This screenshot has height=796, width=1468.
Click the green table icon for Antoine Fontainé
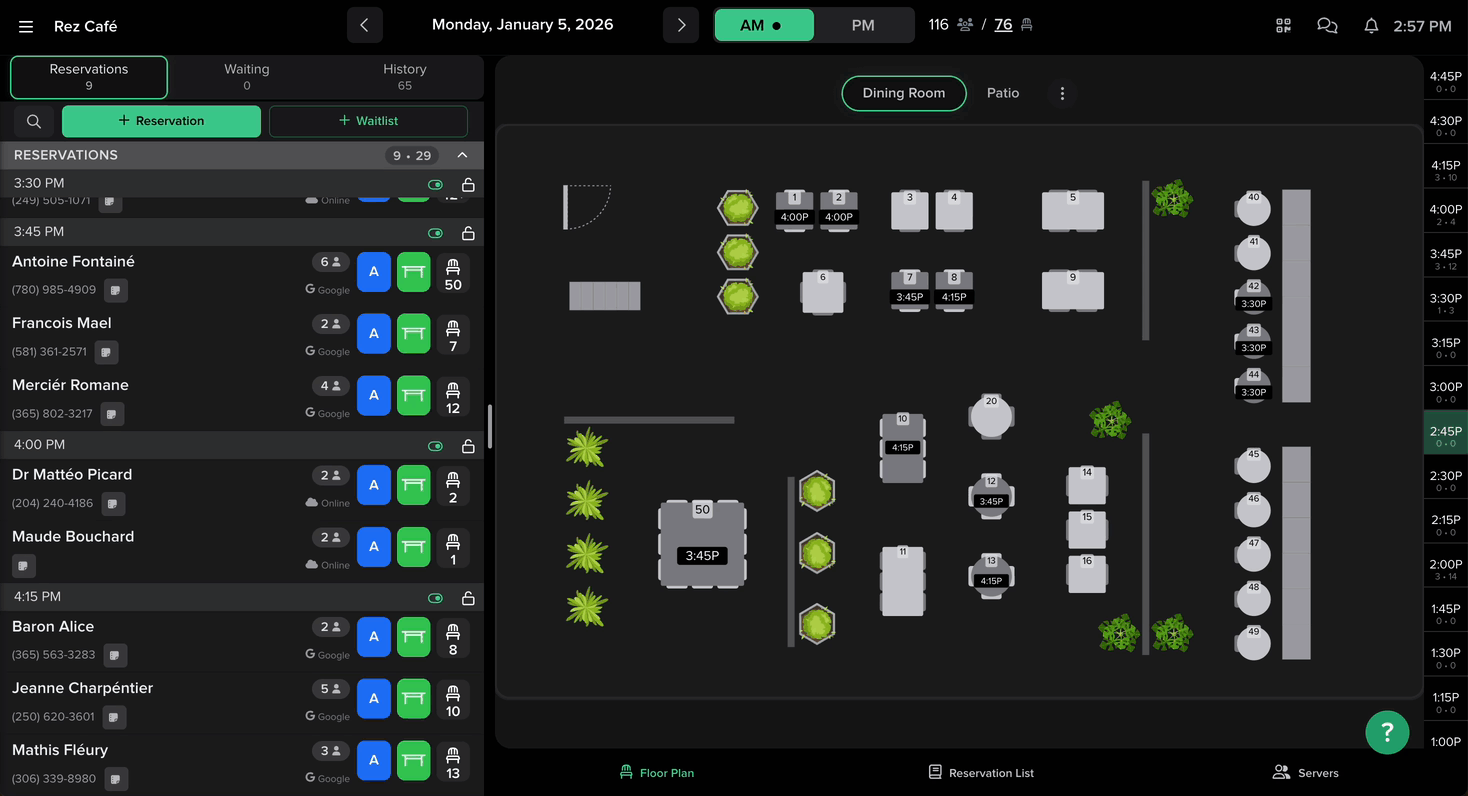(413, 273)
